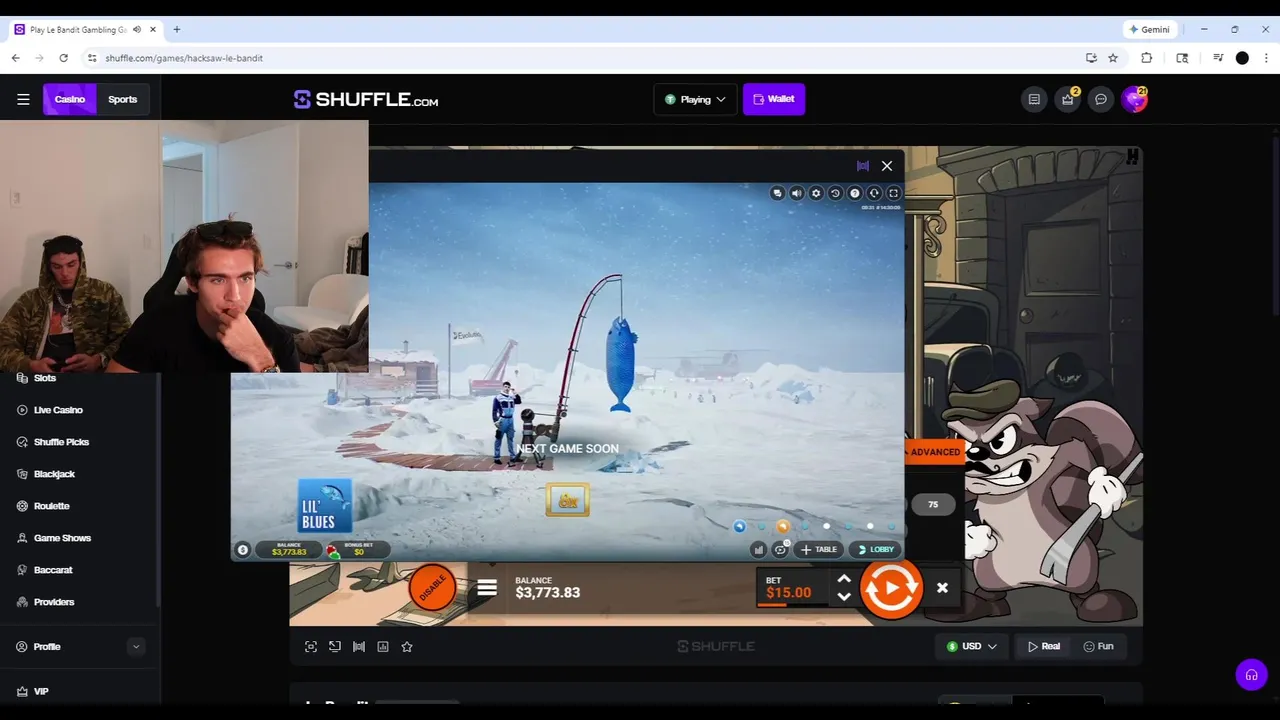Open Gemini in Chrome
This screenshot has height=720, width=1280.
pyautogui.click(x=1148, y=30)
